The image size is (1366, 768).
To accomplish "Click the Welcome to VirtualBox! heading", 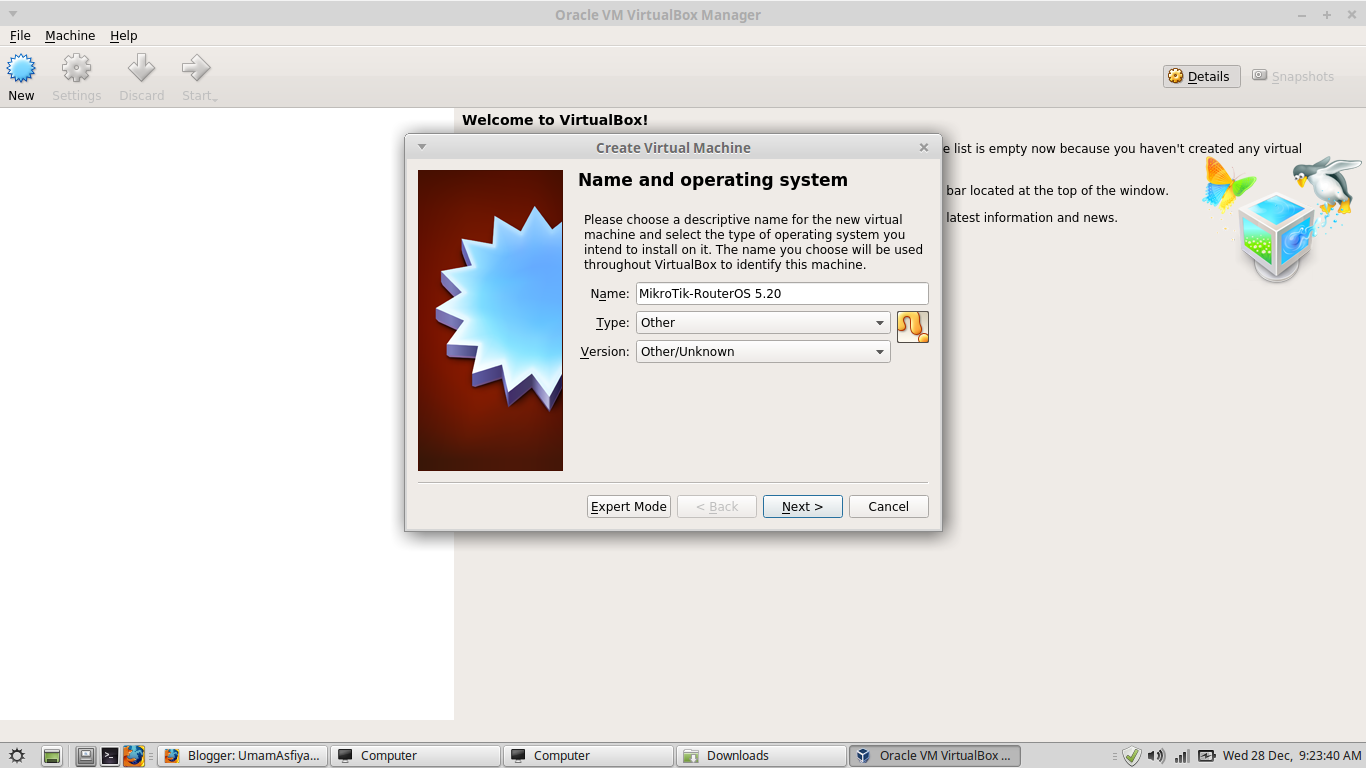I will pyautogui.click(x=555, y=120).
